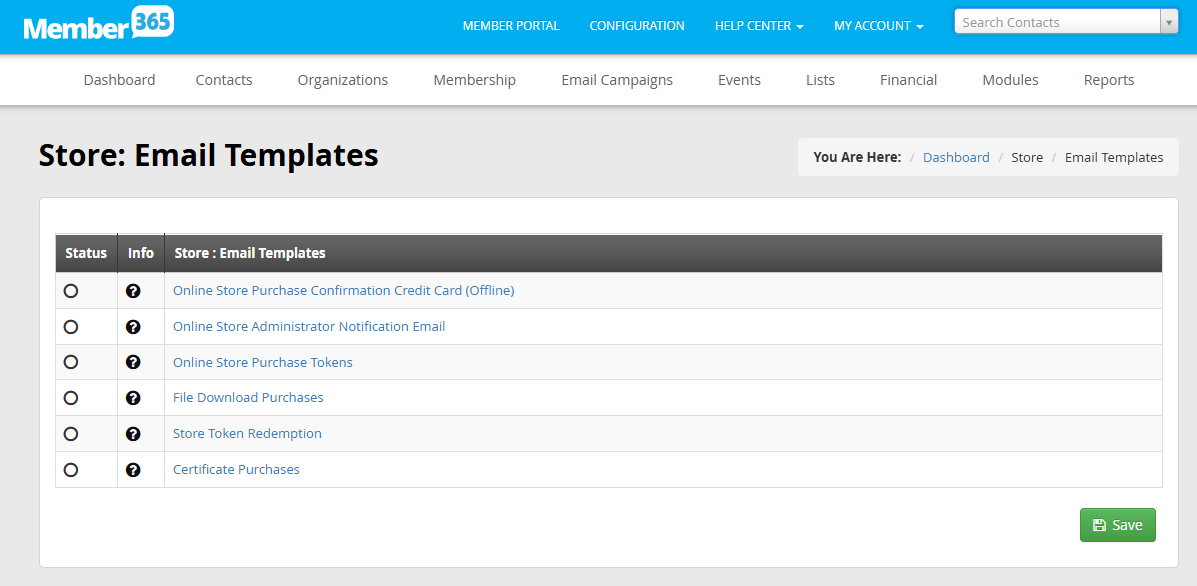Viewport: 1197px width, 586px height.
Task: Open info icon for Administrator Notification Email
Action: coord(133,327)
